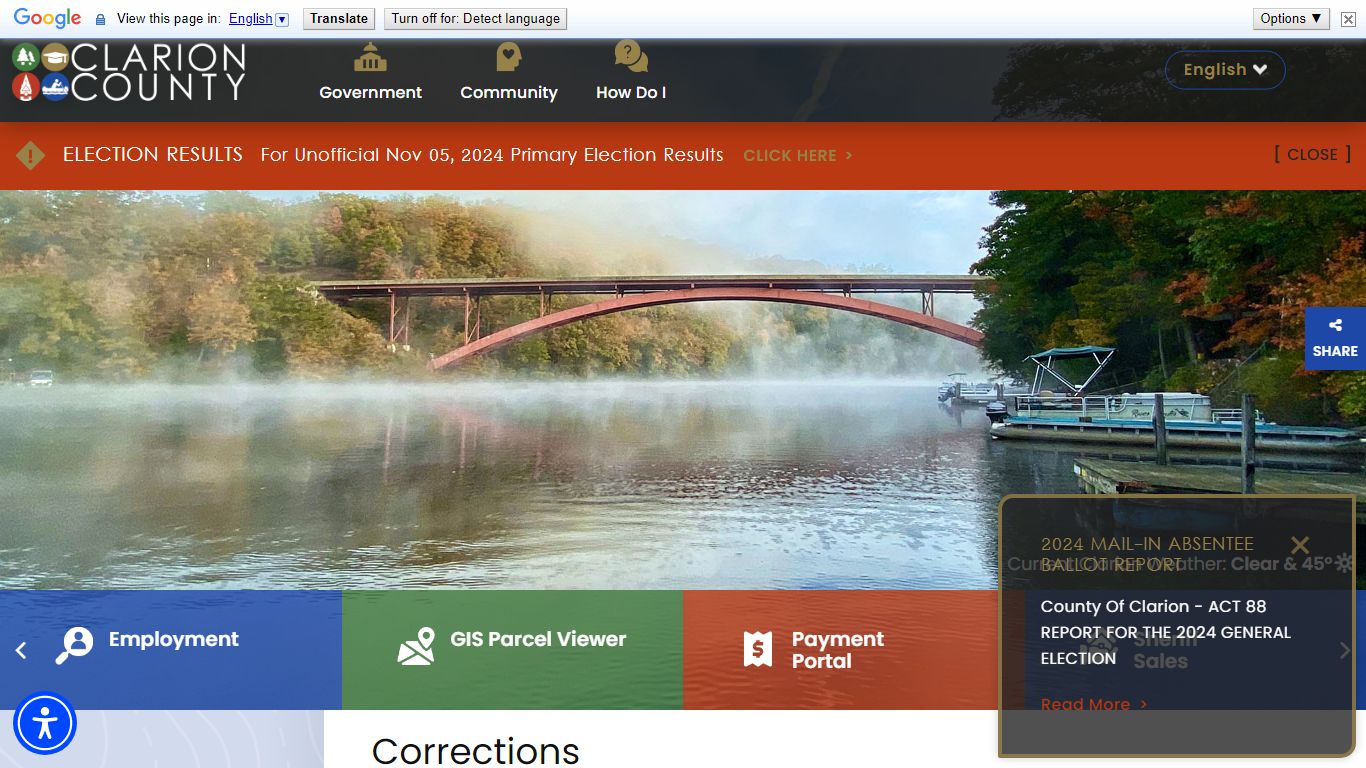Click Read More in ballot report popup

click(x=1094, y=704)
